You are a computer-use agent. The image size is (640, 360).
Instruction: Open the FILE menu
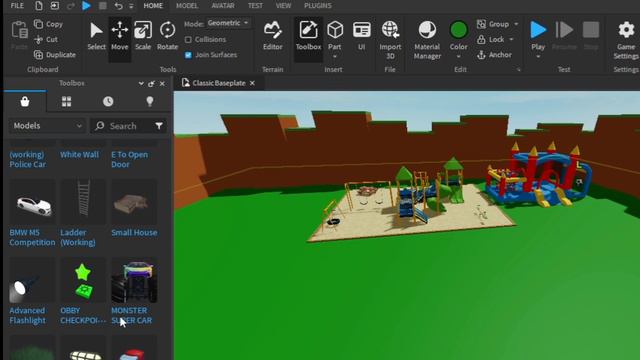pos(17,6)
